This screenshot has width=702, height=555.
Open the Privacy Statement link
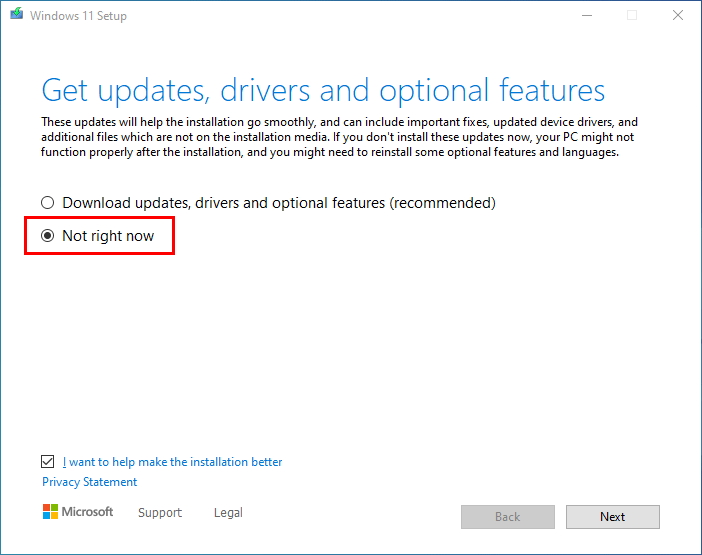[90, 482]
